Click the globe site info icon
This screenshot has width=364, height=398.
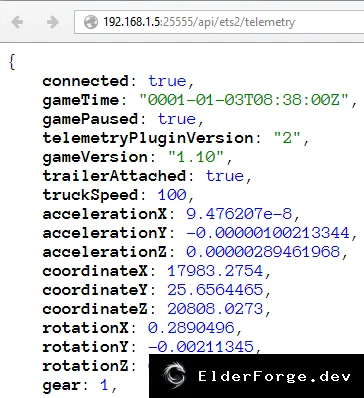point(90,22)
